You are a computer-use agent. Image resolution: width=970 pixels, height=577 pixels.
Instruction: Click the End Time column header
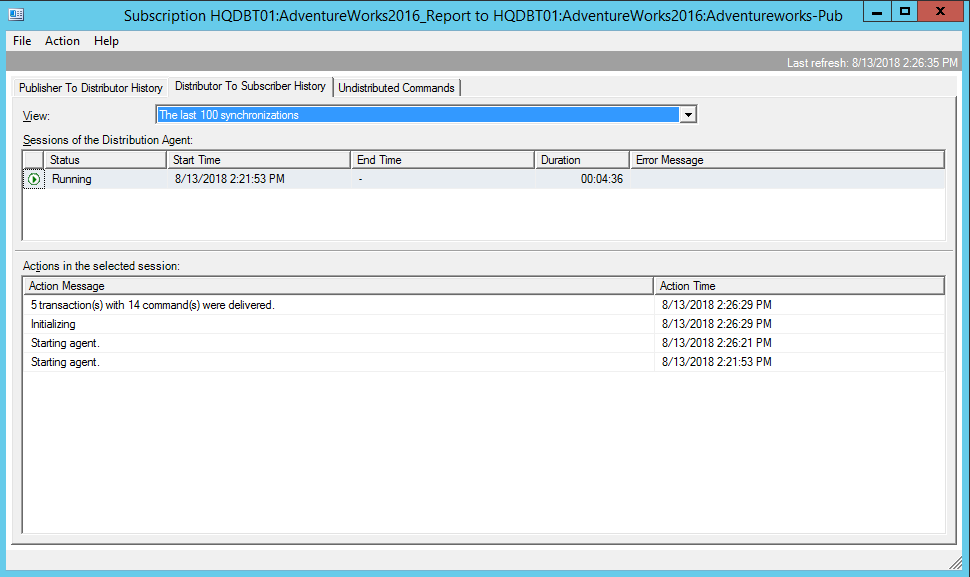tap(442, 160)
